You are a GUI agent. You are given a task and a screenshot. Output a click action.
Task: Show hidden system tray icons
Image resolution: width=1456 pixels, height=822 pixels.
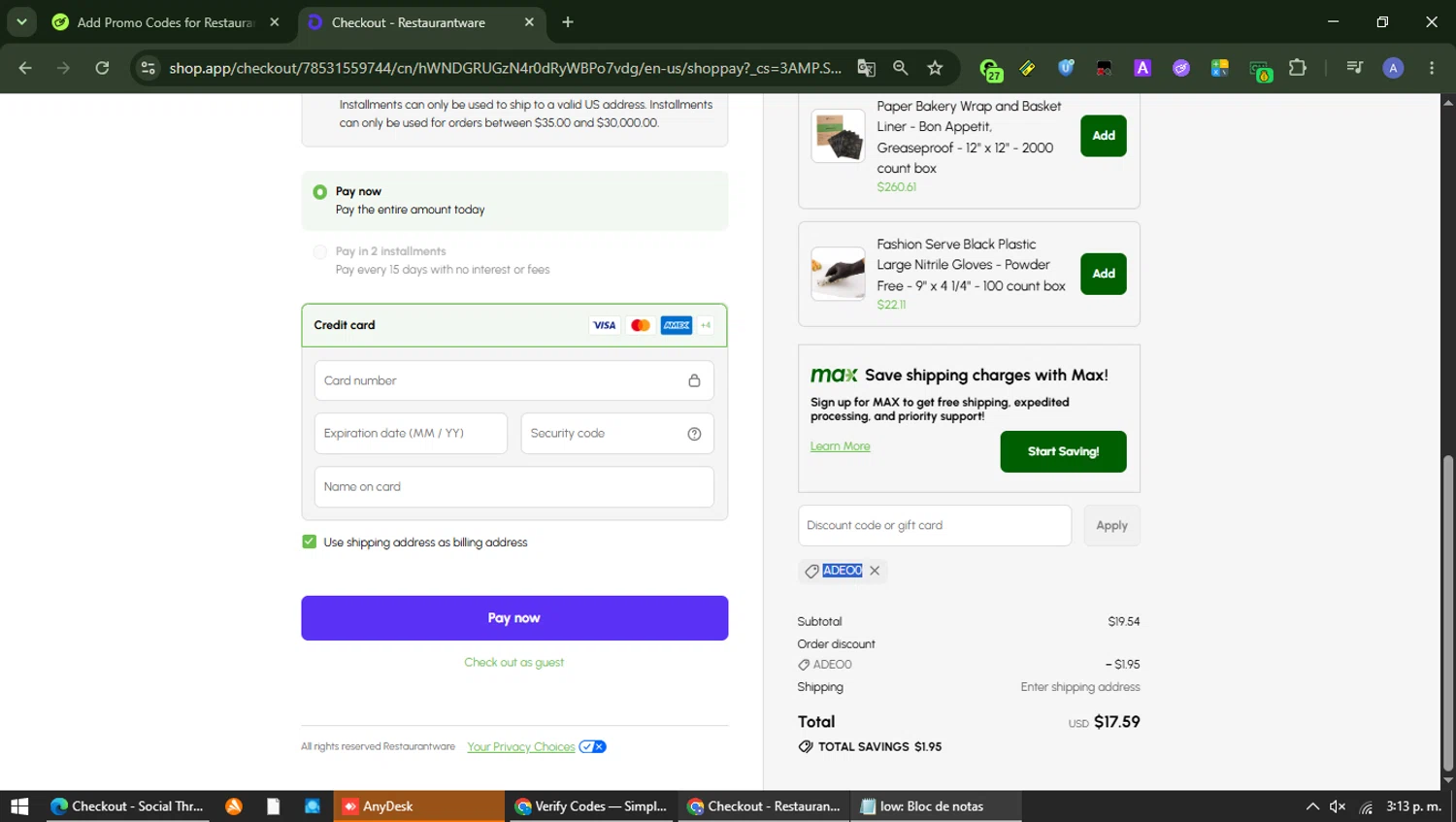pos(1312,806)
